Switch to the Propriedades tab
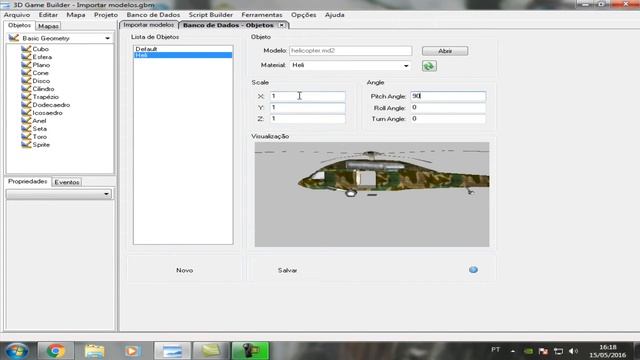640x360 pixels. (x=27, y=182)
